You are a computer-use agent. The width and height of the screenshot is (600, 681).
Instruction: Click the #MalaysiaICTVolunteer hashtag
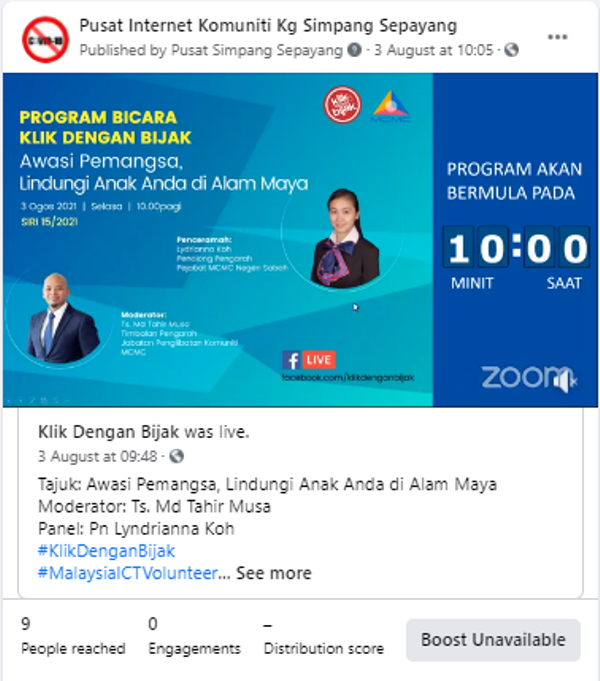pyautogui.click(x=128, y=573)
